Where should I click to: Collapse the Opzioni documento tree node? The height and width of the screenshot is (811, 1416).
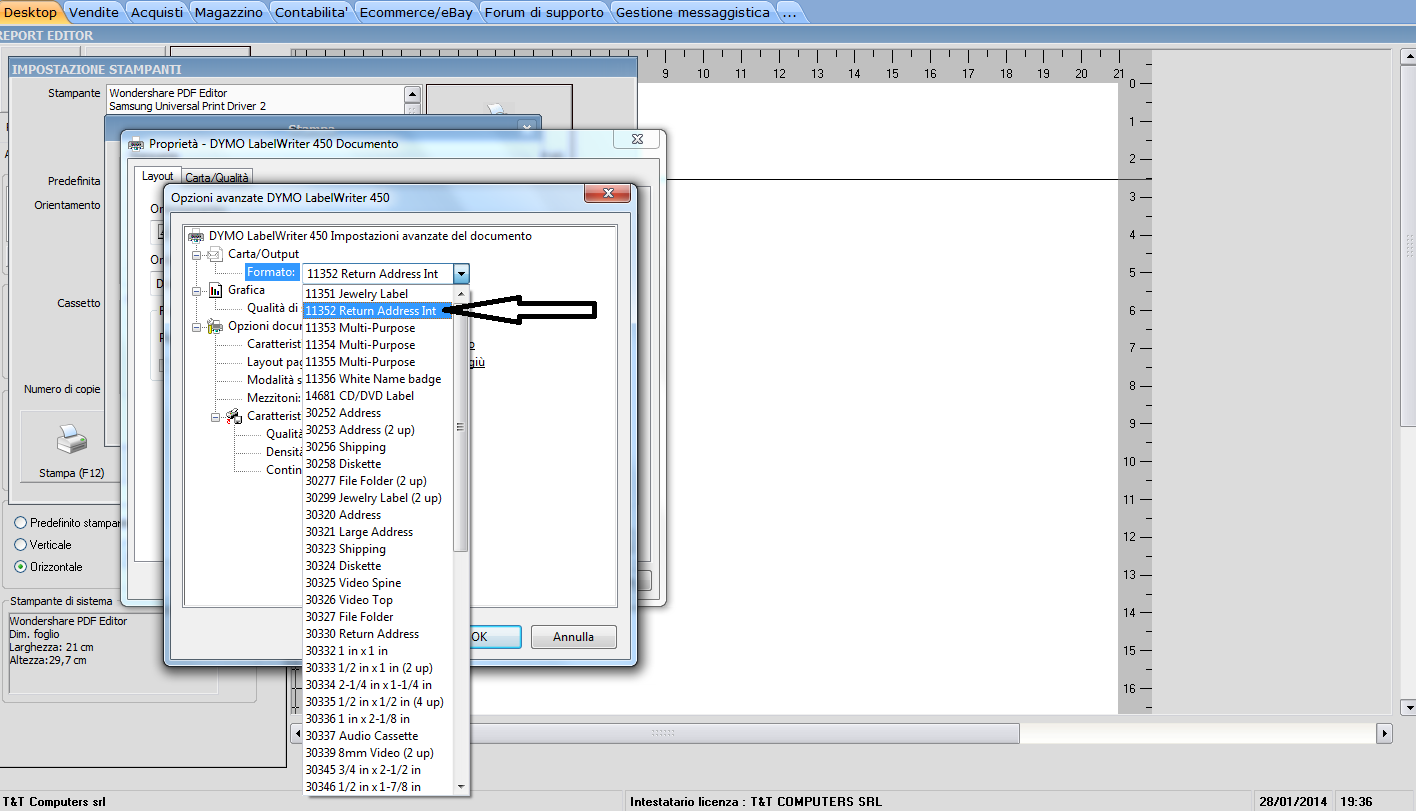[x=197, y=326]
